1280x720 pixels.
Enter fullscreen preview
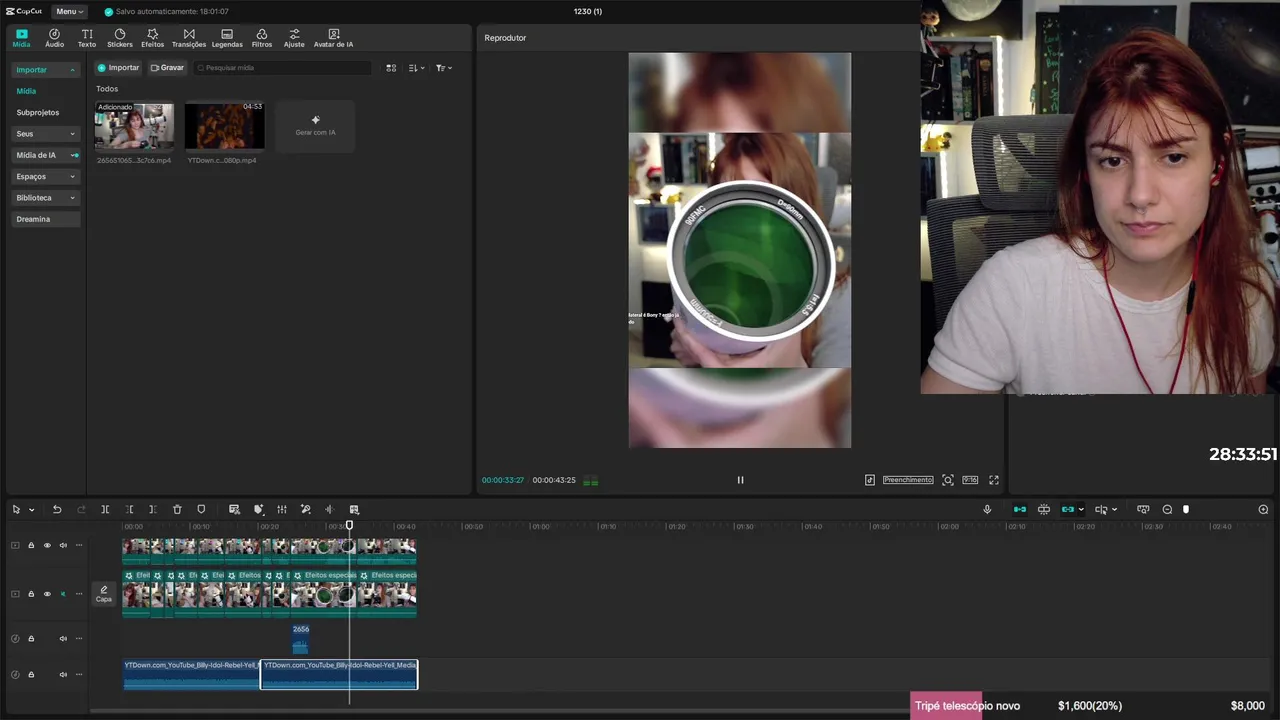click(x=994, y=480)
